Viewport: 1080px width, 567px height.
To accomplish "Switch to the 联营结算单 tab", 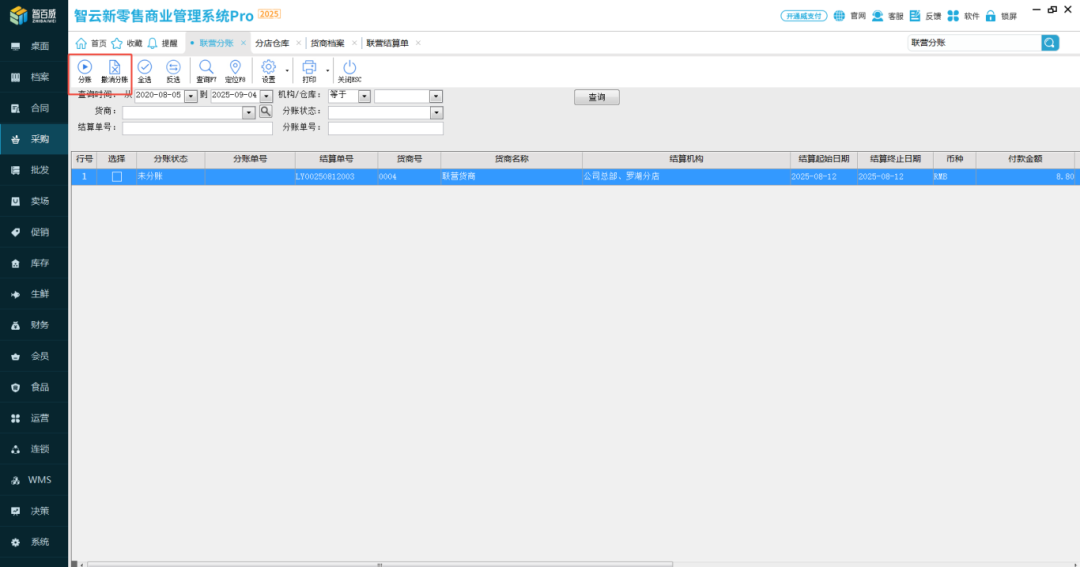I will pyautogui.click(x=387, y=43).
